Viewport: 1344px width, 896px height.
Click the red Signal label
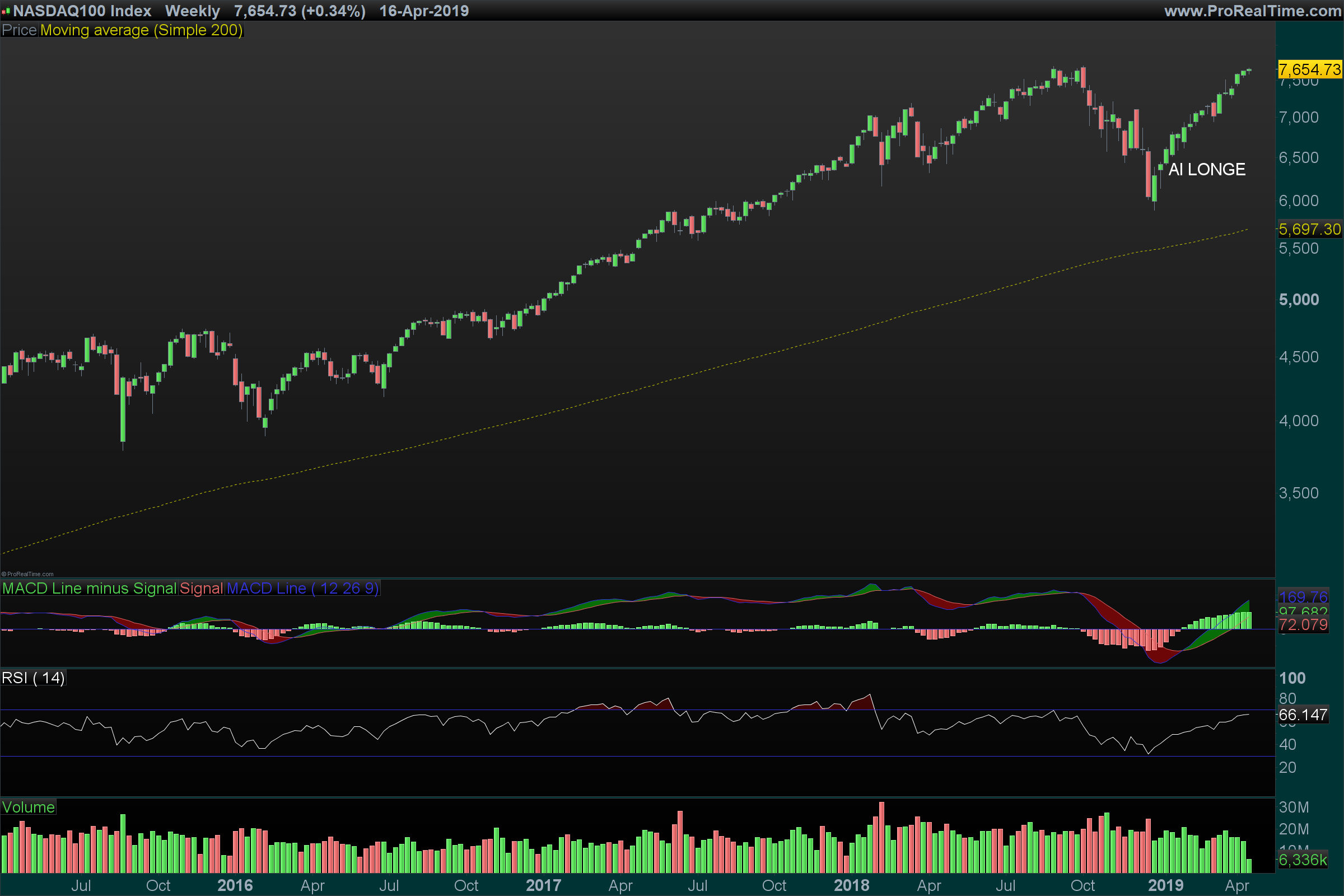(x=201, y=589)
